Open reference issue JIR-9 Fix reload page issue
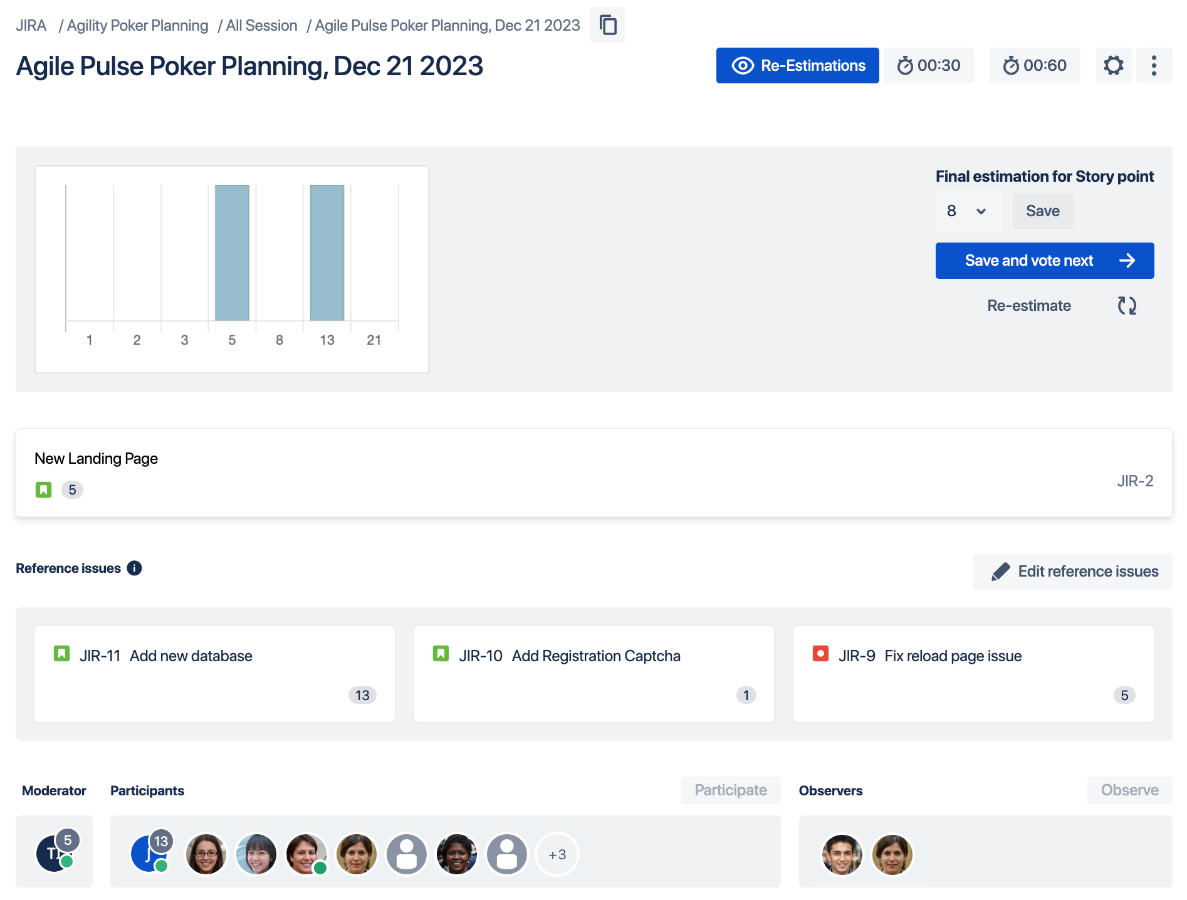Viewport: 1187px width, 900px height. 974,674
